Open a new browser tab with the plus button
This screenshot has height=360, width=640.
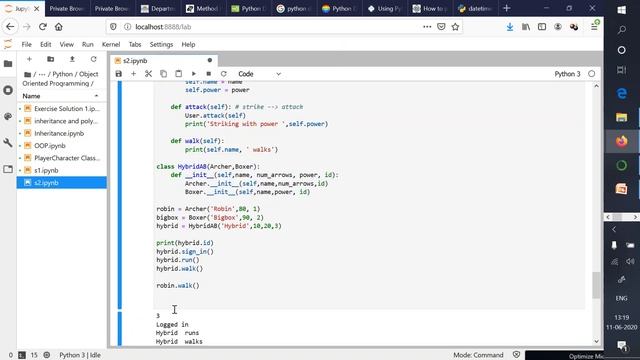pyautogui.click(x=507, y=8)
